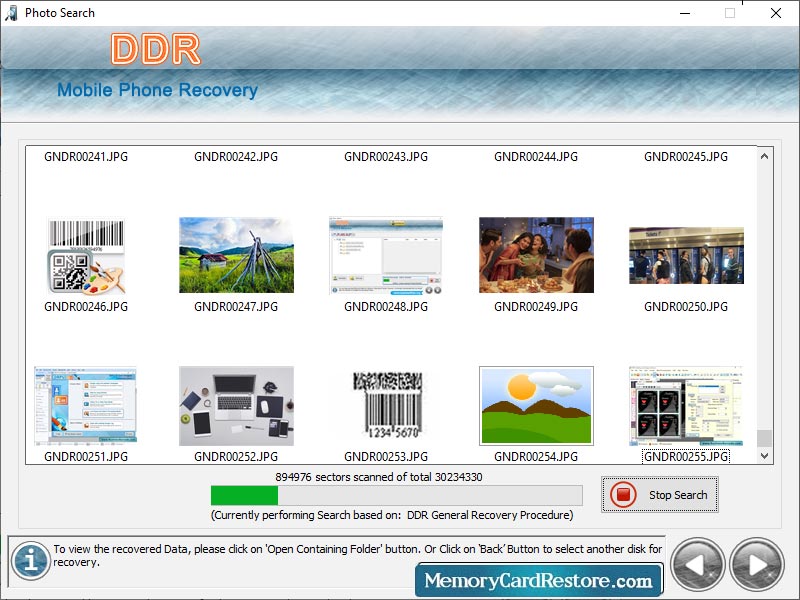Select the GNDR00255.JPG card designer thumbnail
Screen dimensions: 800x600
pyautogui.click(x=686, y=406)
